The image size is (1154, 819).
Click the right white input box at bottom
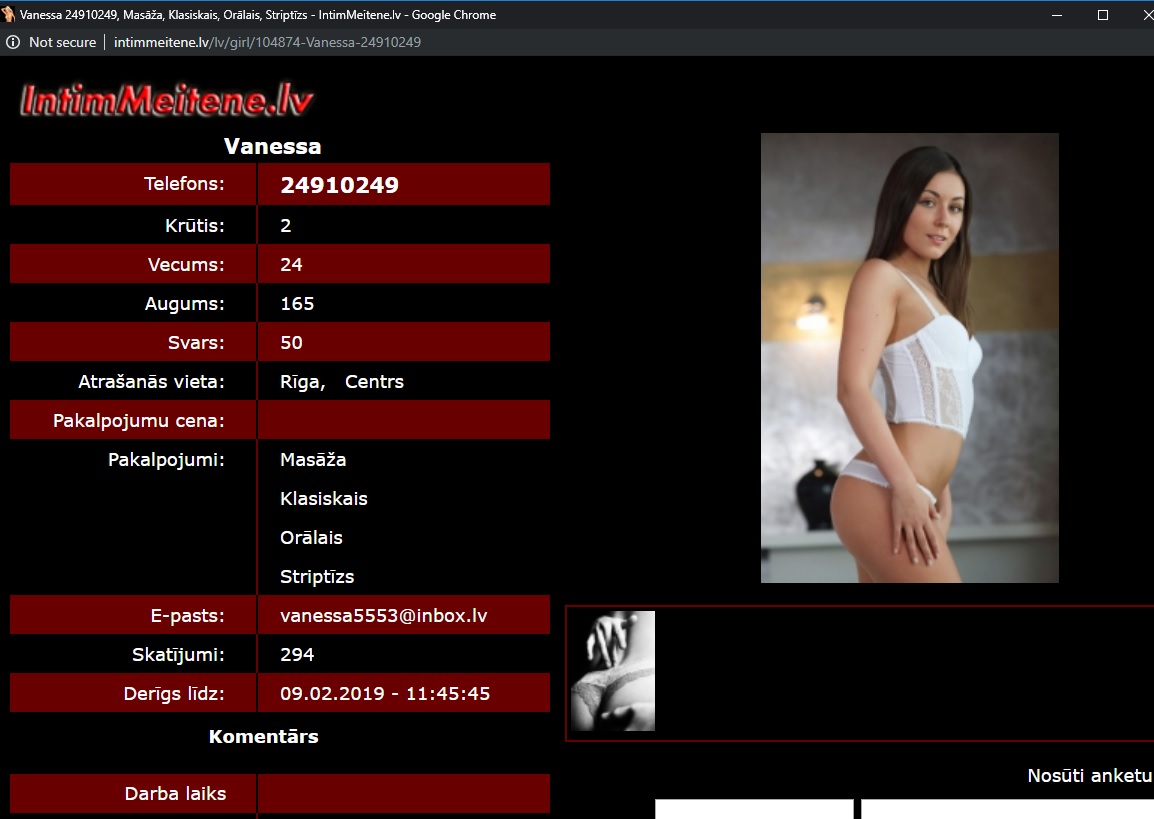tap(1006, 809)
